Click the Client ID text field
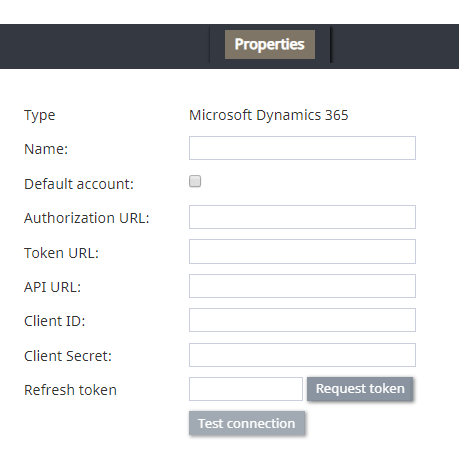Viewport: 459px width, 464px height. 302,320
